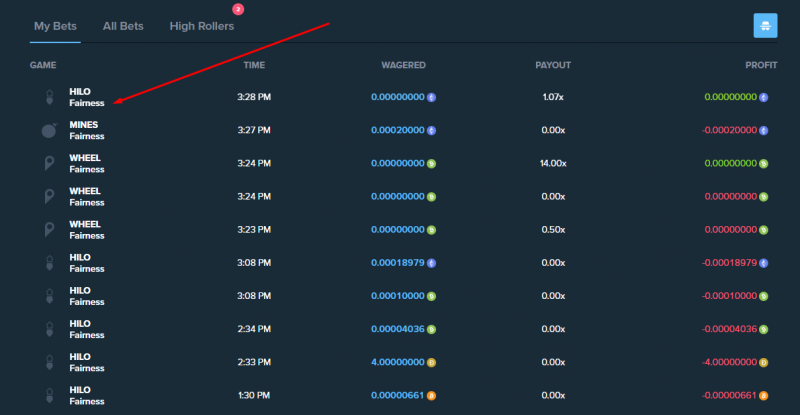Screen dimensions: 800x415
Task: Click profit value -4.00000000
Action: tap(730, 362)
